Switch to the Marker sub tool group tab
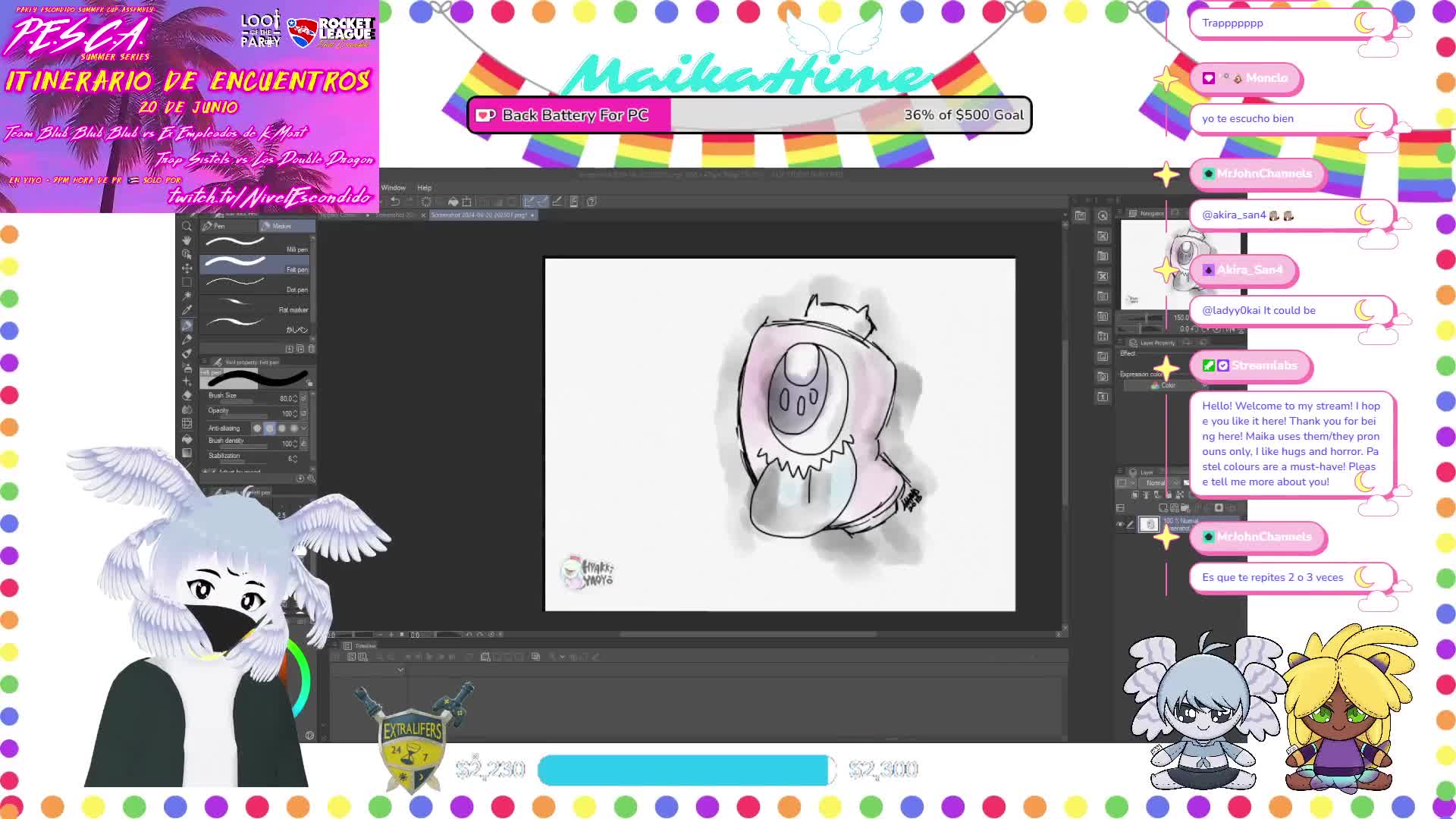The height and width of the screenshot is (819, 1456). 286,226
